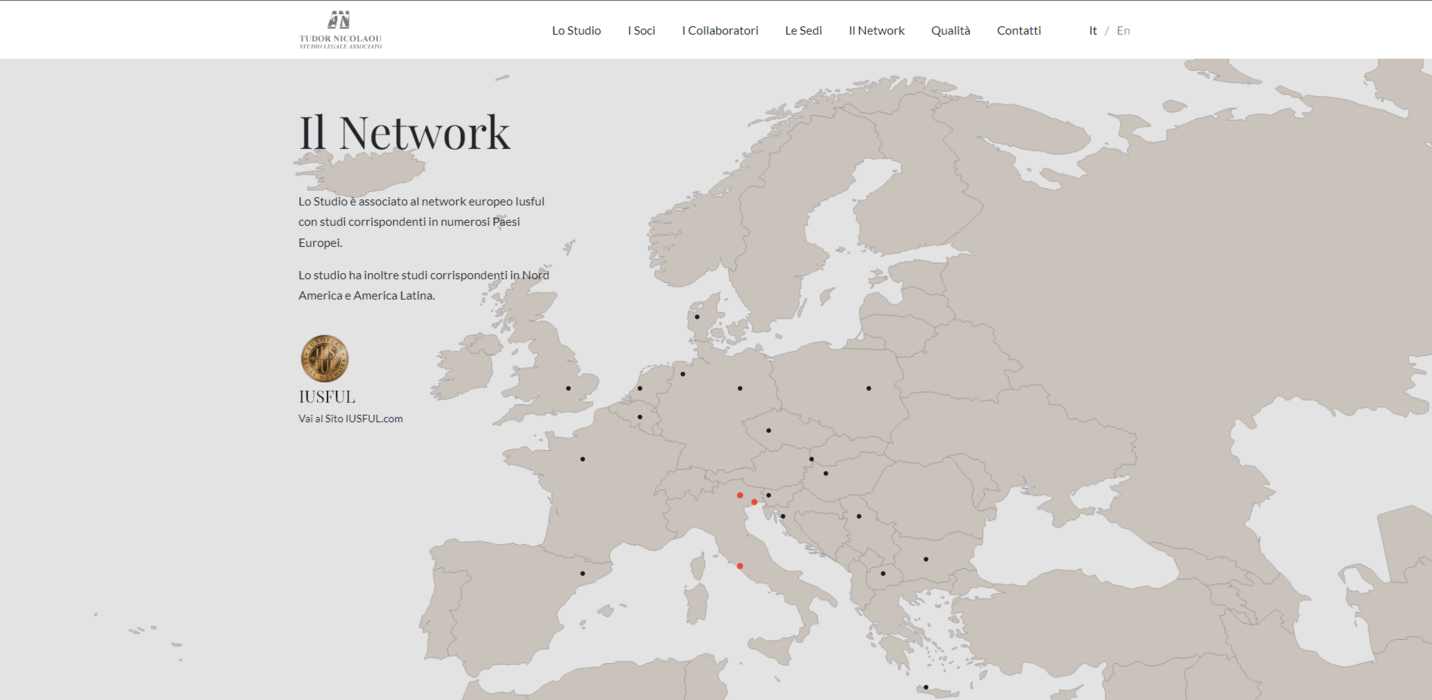Click the map marker in Poland
Image resolution: width=1432 pixels, height=700 pixels.
click(x=869, y=388)
